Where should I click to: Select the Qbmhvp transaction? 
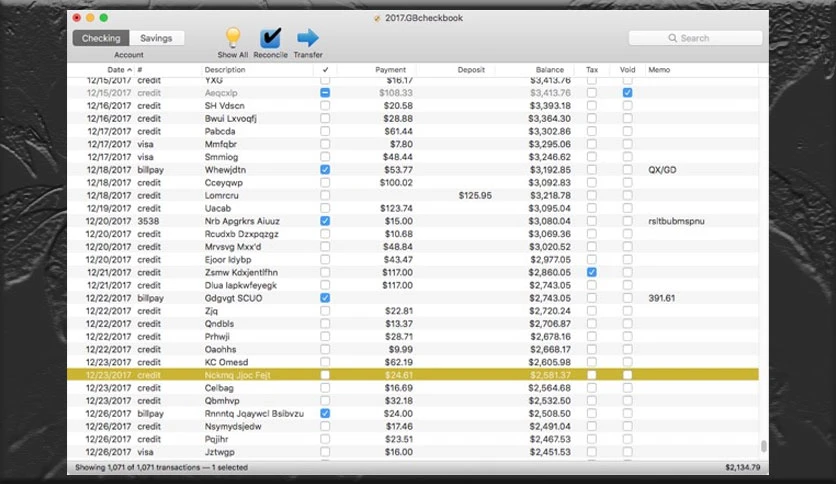click(413, 400)
